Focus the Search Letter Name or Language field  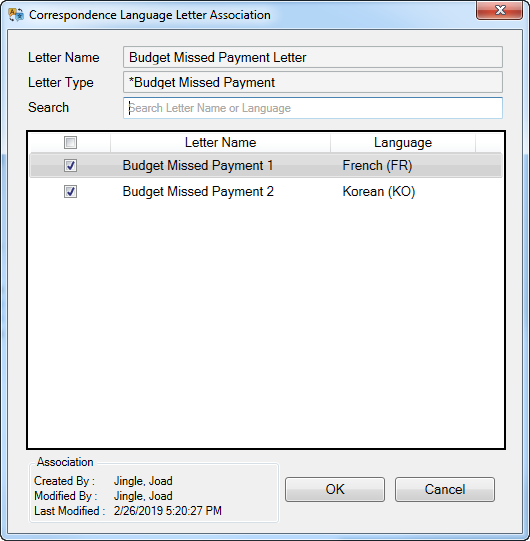313,108
